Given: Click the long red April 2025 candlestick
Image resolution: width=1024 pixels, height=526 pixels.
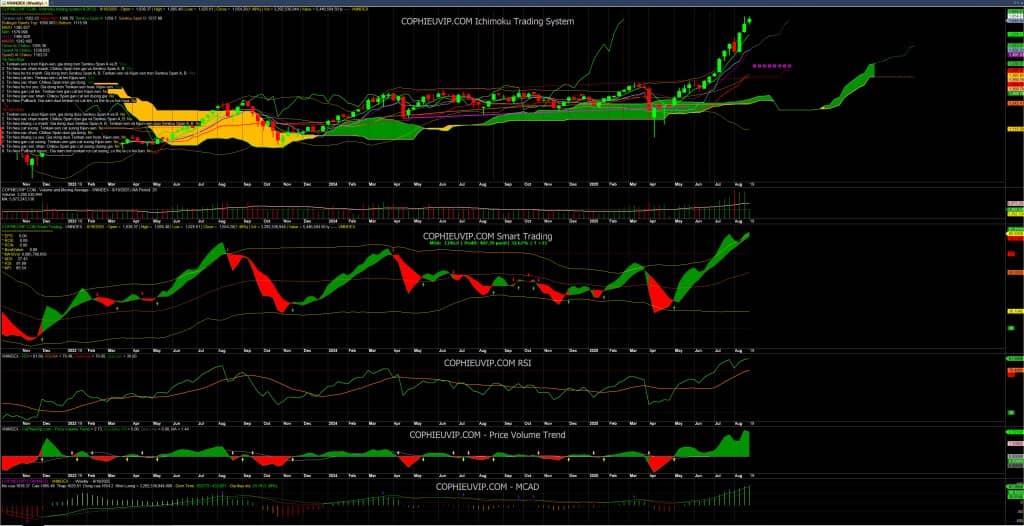Looking at the screenshot, I should point(648,97).
